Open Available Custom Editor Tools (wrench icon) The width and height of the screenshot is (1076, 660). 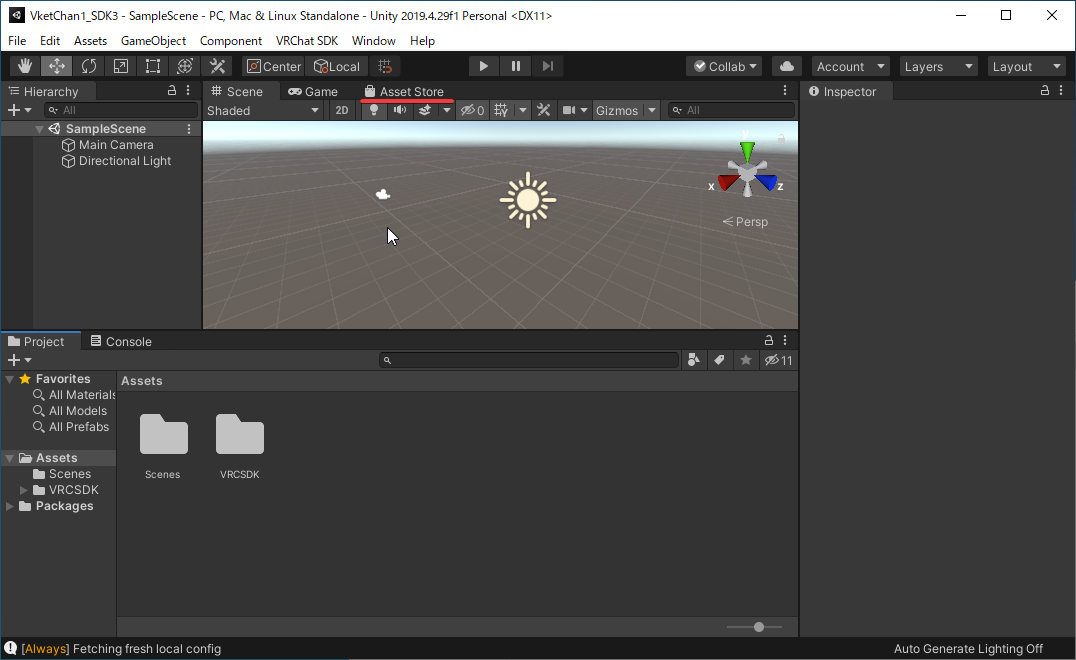[x=216, y=65]
